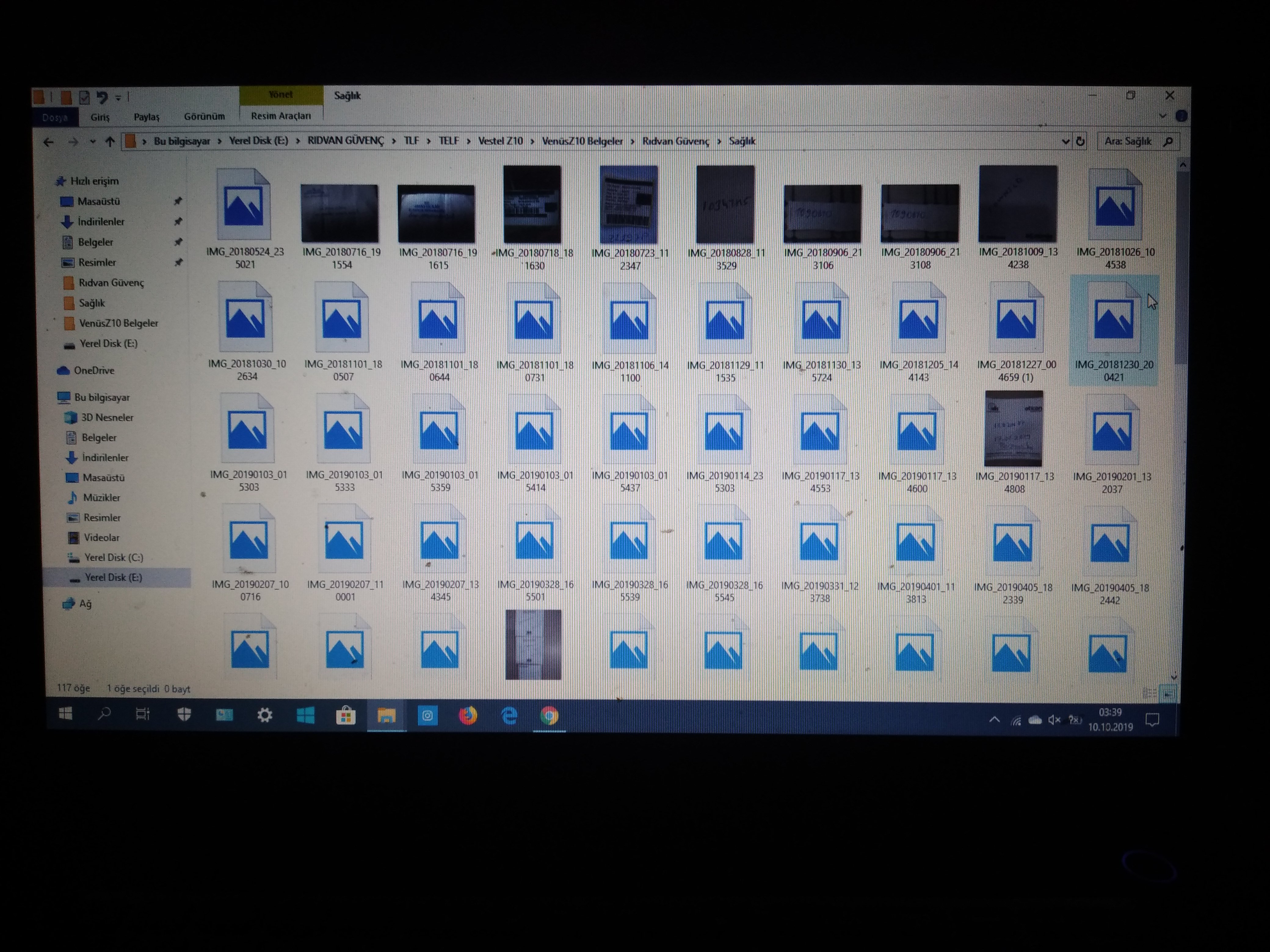Open the Görünüm ribbon tab
This screenshot has width=1270, height=952.
coord(205,117)
